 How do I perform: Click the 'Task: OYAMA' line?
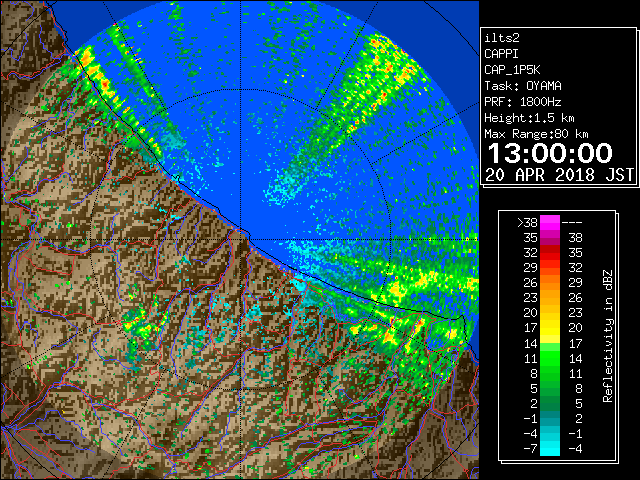pyautogui.click(x=523, y=86)
